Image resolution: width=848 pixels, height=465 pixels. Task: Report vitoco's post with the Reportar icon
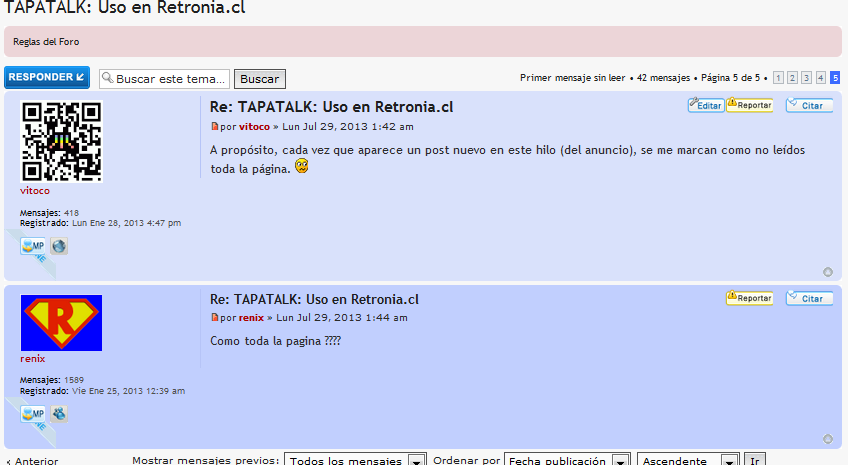pyautogui.click(x=749, y=105)
